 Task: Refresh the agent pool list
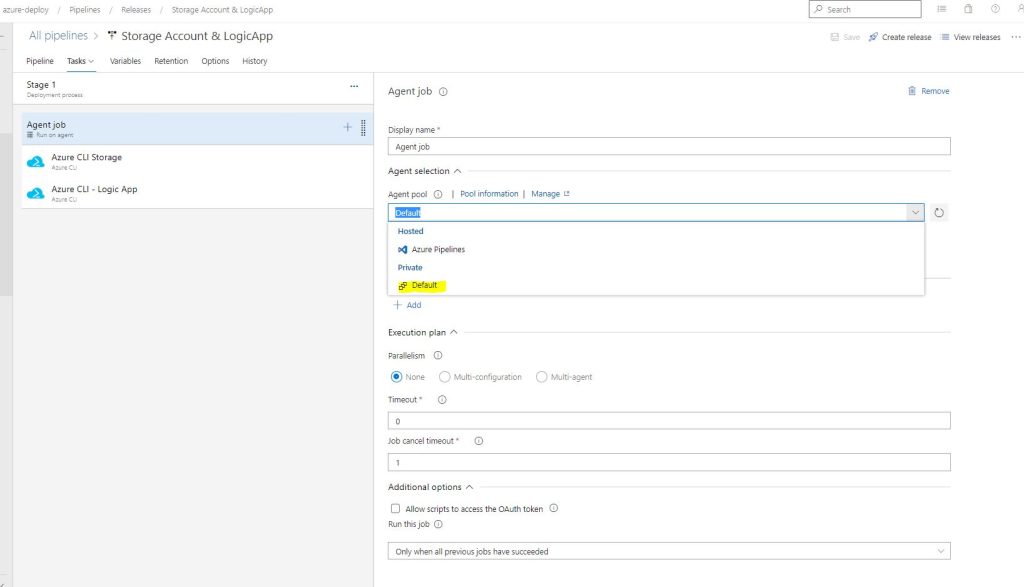938,213
